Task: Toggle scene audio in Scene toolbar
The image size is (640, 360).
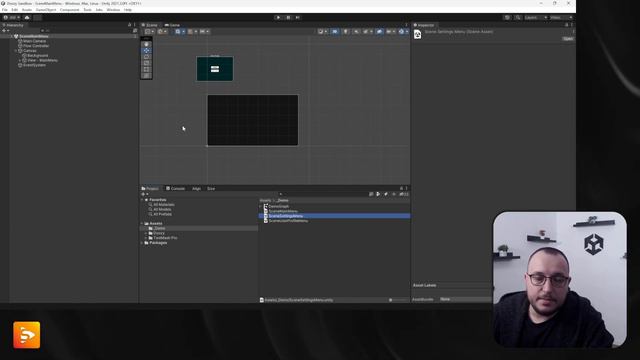Action: tap(356, 31)
